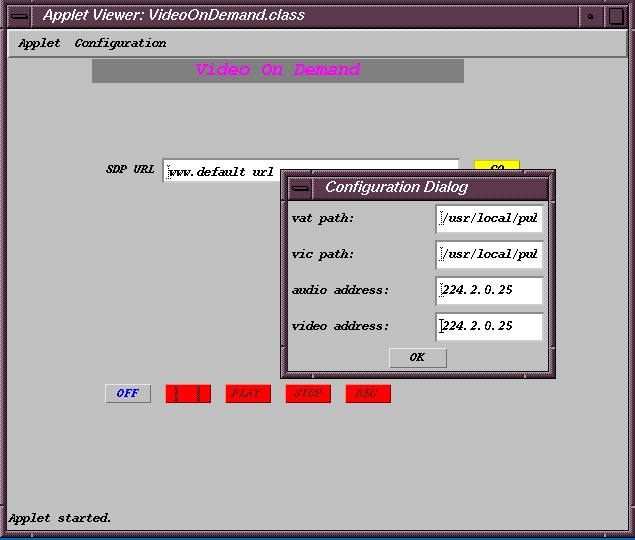Edit the vic path field
635x540 pixels.
click(489, 254)
